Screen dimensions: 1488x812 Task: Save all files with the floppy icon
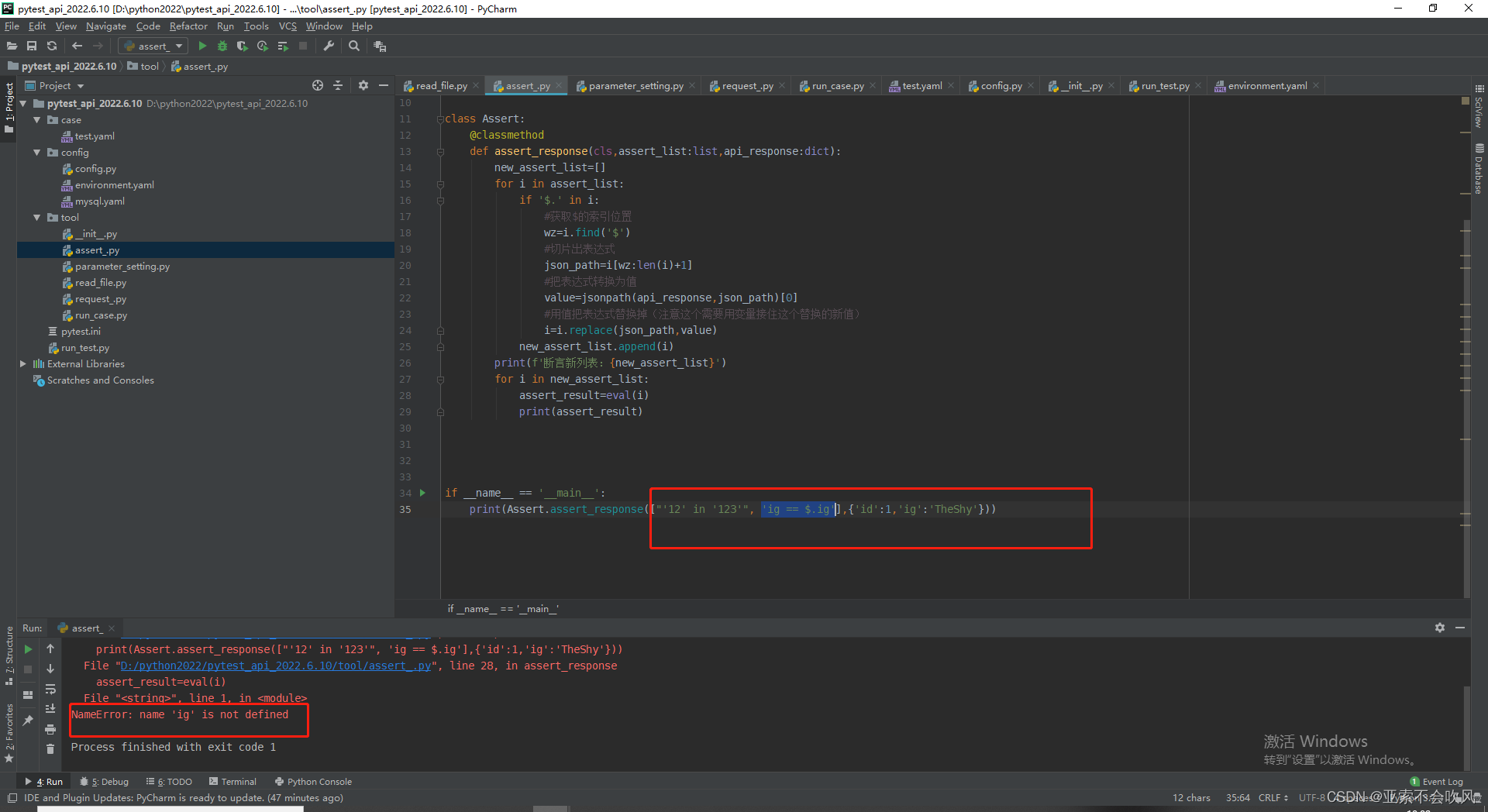(x=32, y=46)
